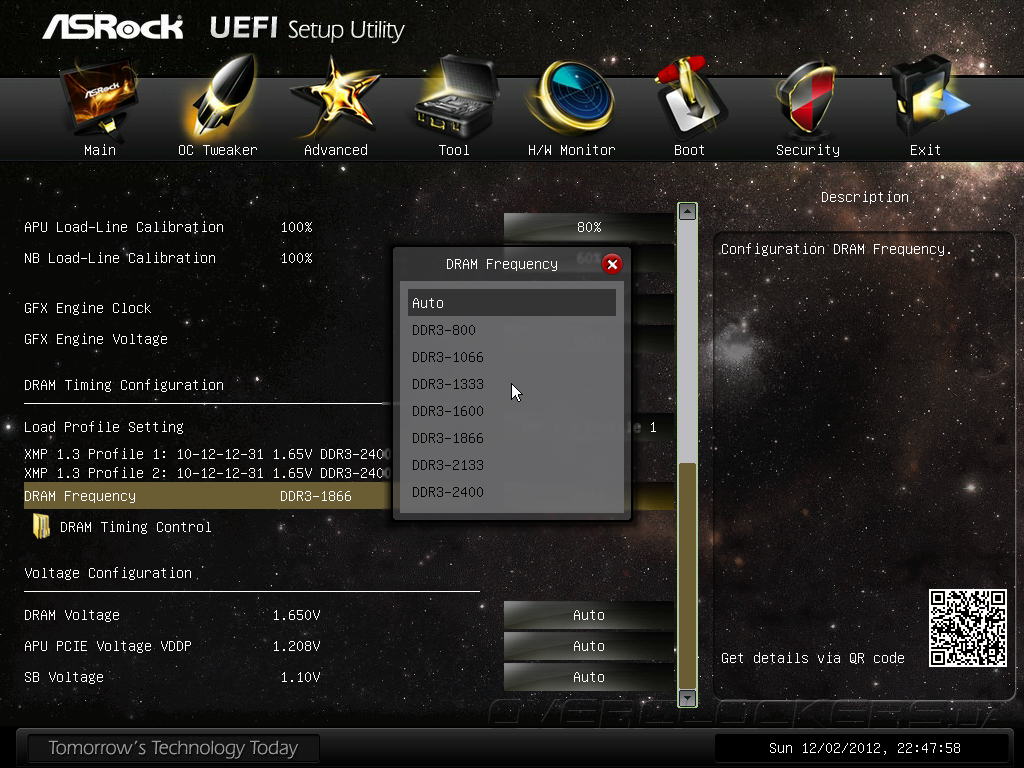
Task: Pick DDR3-2133 frequency option
Action: tap(511, 465)
